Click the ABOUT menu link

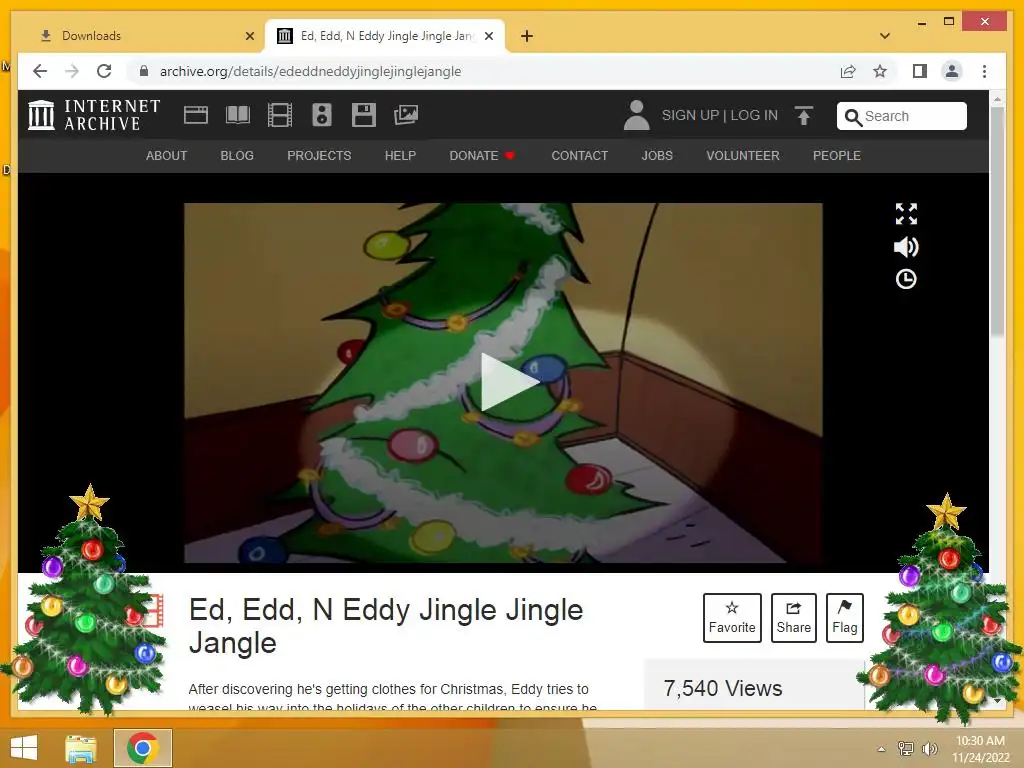pos(167,156)
